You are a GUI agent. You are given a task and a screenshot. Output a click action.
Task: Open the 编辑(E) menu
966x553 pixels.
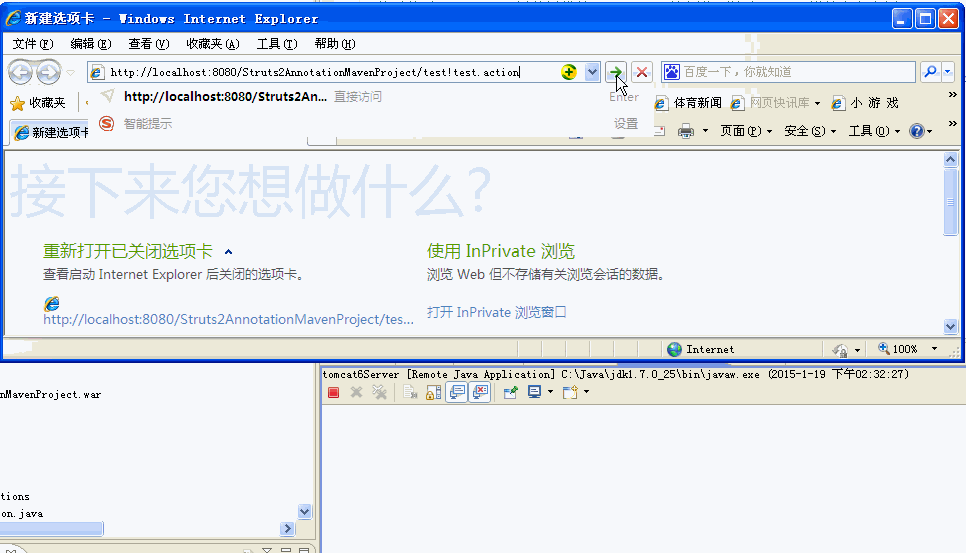91,44
